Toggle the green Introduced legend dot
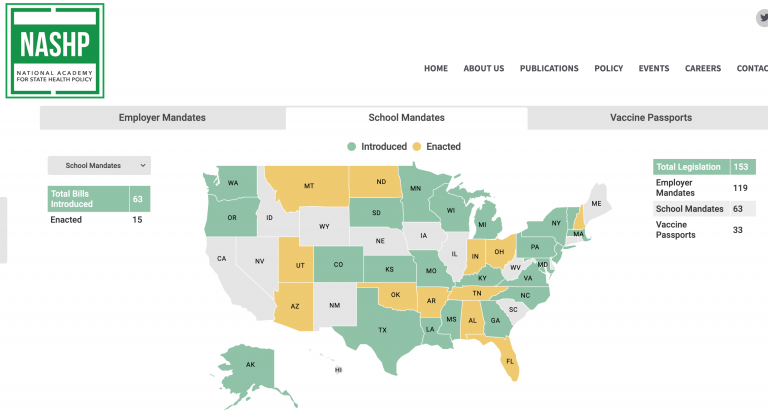 pos(351,147)
